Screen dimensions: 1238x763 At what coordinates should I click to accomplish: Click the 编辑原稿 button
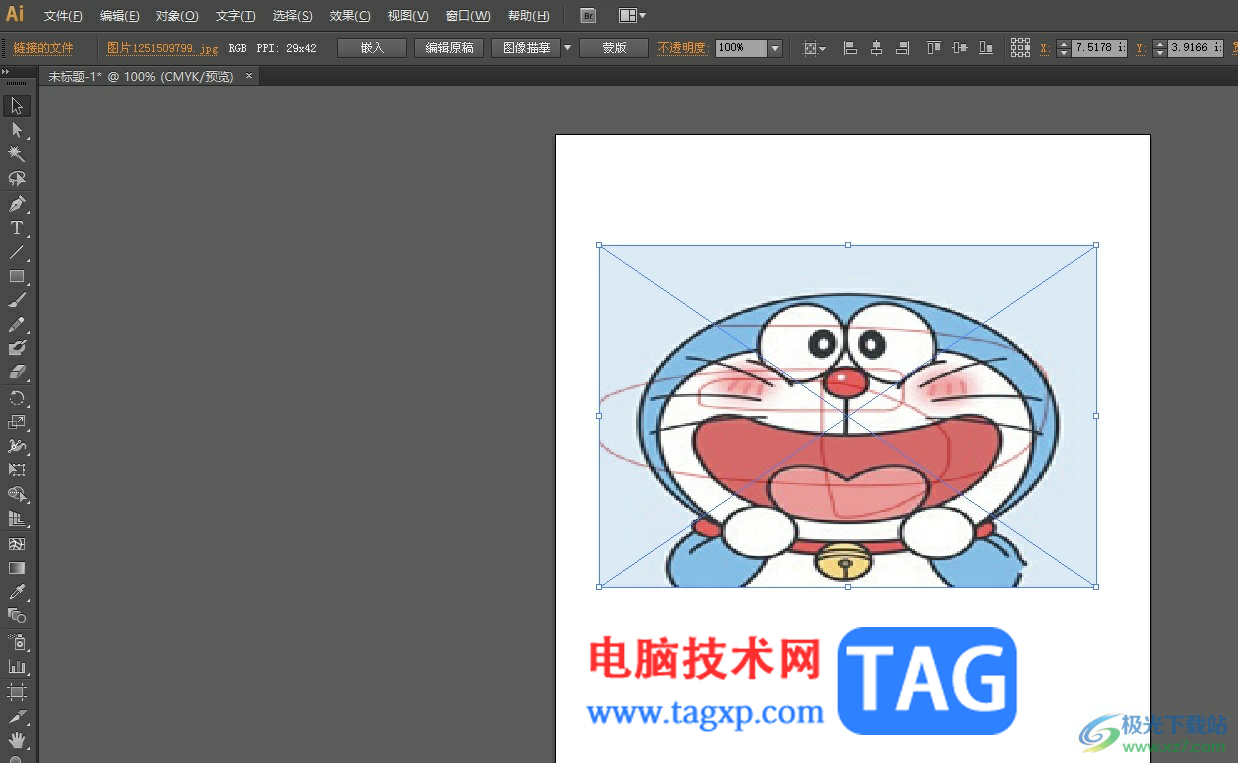click(449, 48)
